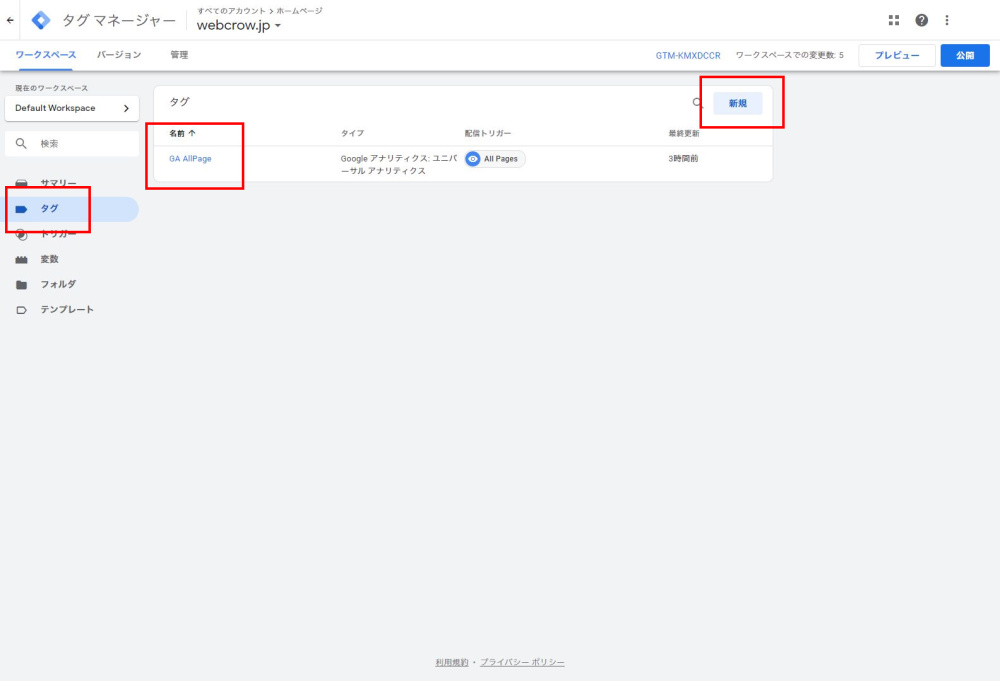Switch to the バージョン tab
This screenshot has height=681, width=1000.
[x=119, y=55]
